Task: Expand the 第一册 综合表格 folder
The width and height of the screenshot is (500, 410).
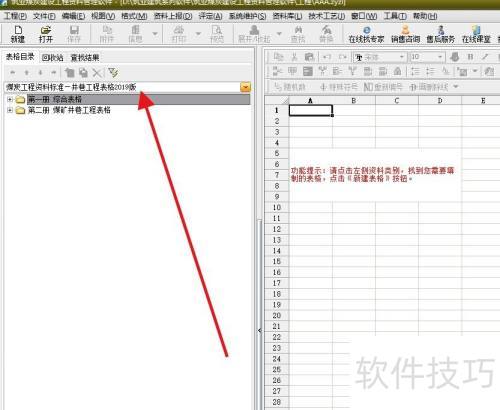Action: 10,99
